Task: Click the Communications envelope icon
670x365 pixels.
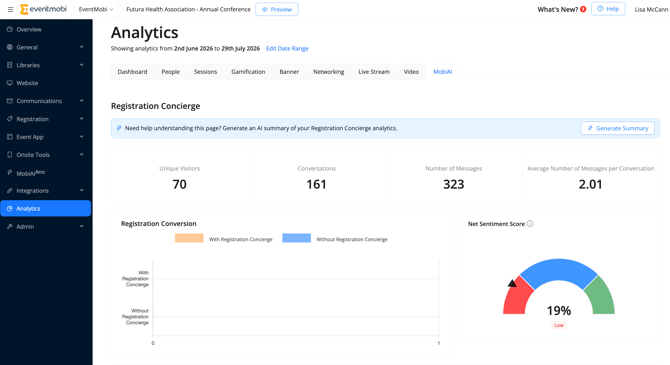Action: pos(9,101)
